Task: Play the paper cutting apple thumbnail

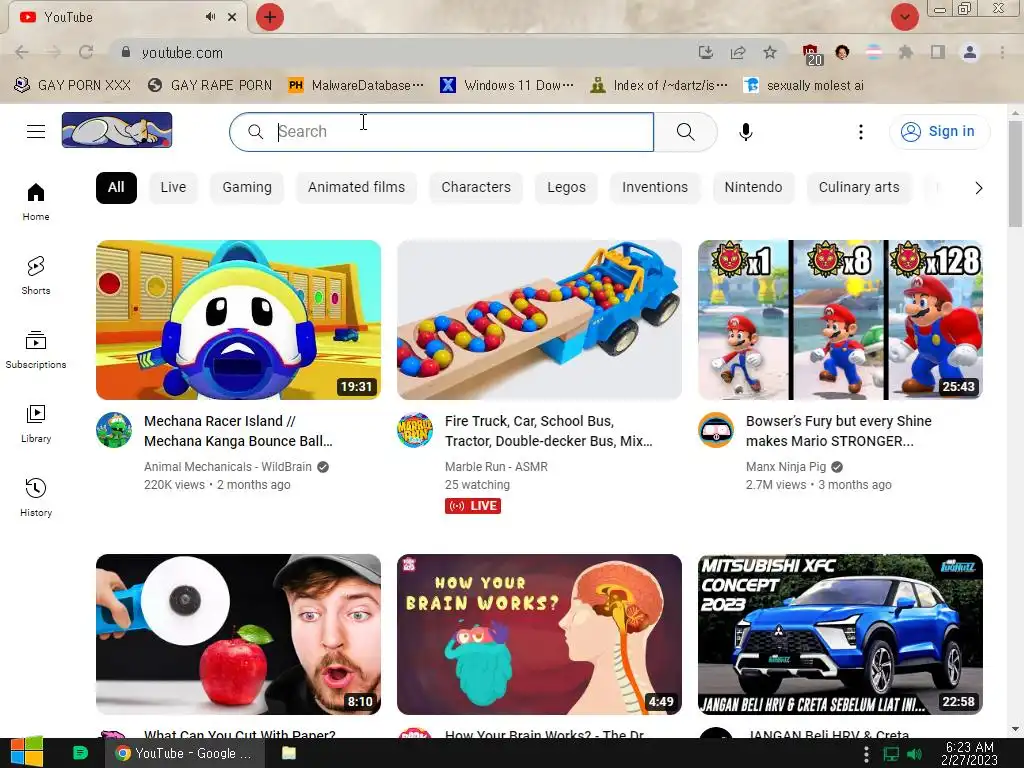Action: tap(238, 634)
